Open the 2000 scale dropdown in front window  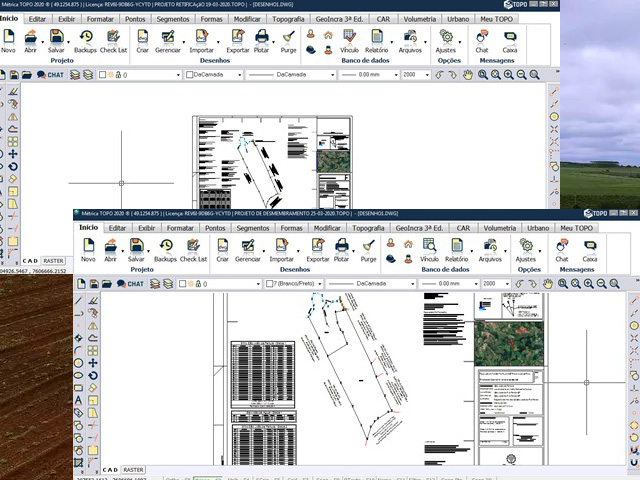[495, 284]
